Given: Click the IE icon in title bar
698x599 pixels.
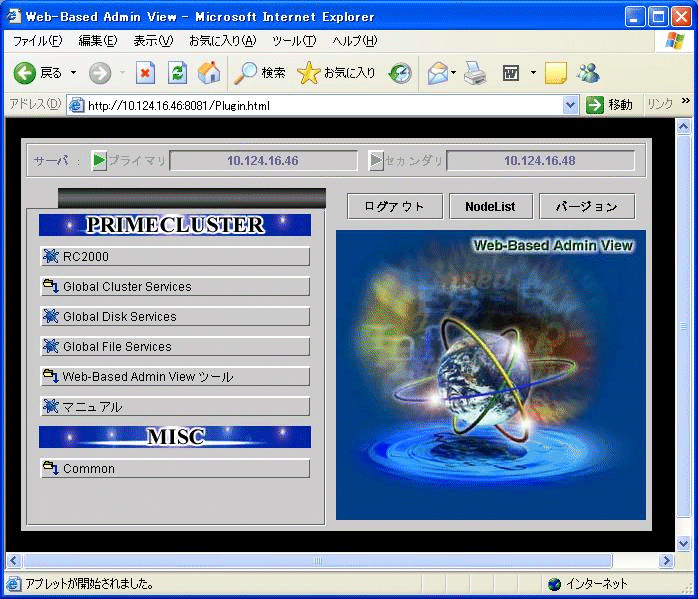Looking at the screenshot, I should point(13,16).
